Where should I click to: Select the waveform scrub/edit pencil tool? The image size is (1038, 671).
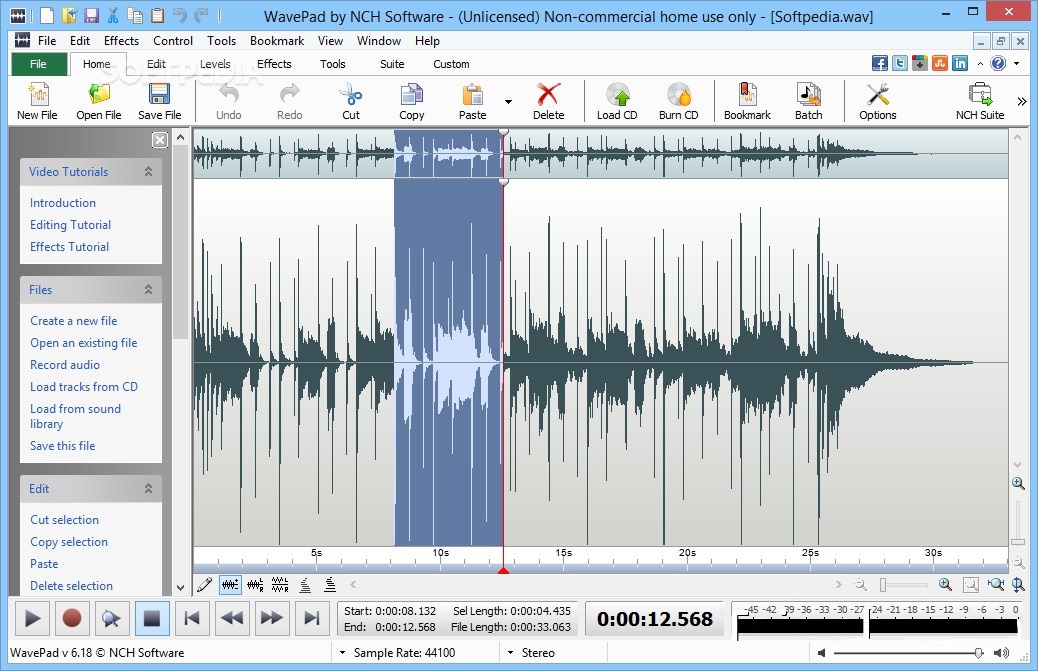[205, 586]
